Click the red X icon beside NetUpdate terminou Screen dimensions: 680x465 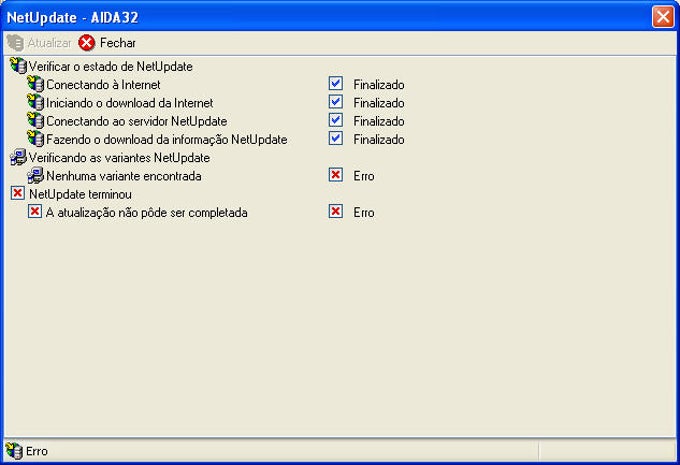(x=18, y=193)
